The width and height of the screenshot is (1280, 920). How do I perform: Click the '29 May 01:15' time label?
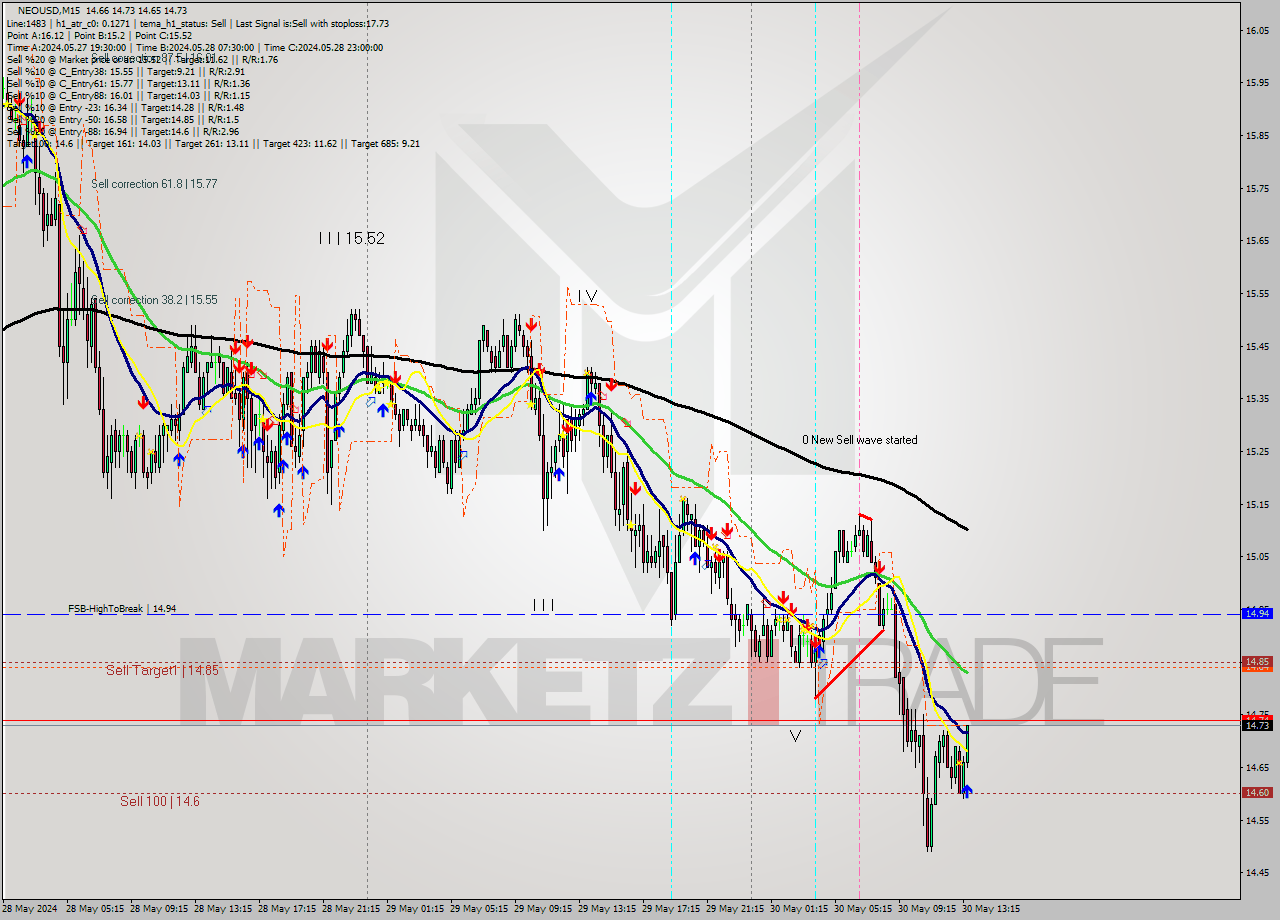coord(416,909)
